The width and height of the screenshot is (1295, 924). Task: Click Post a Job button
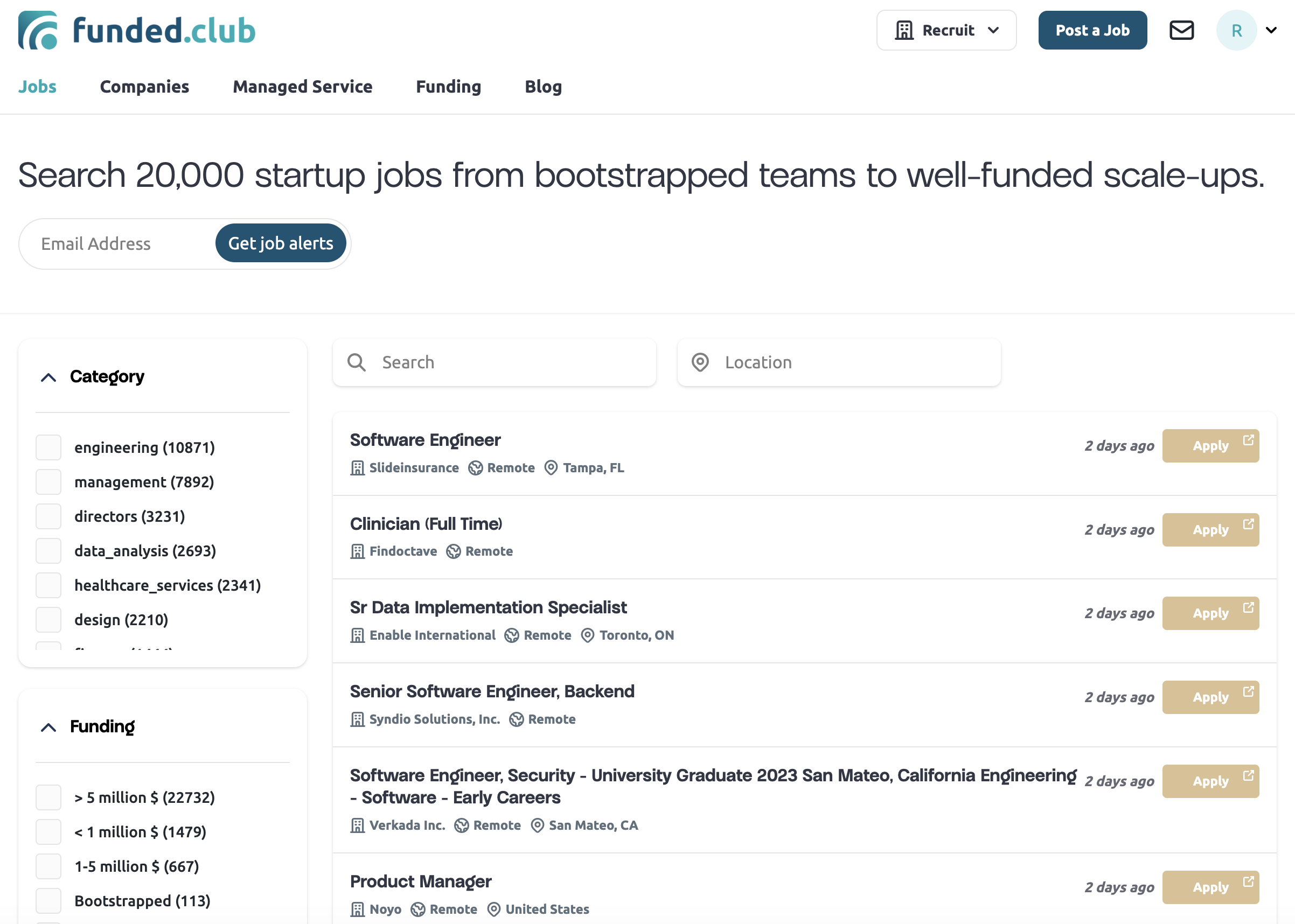click(1092, 30)
